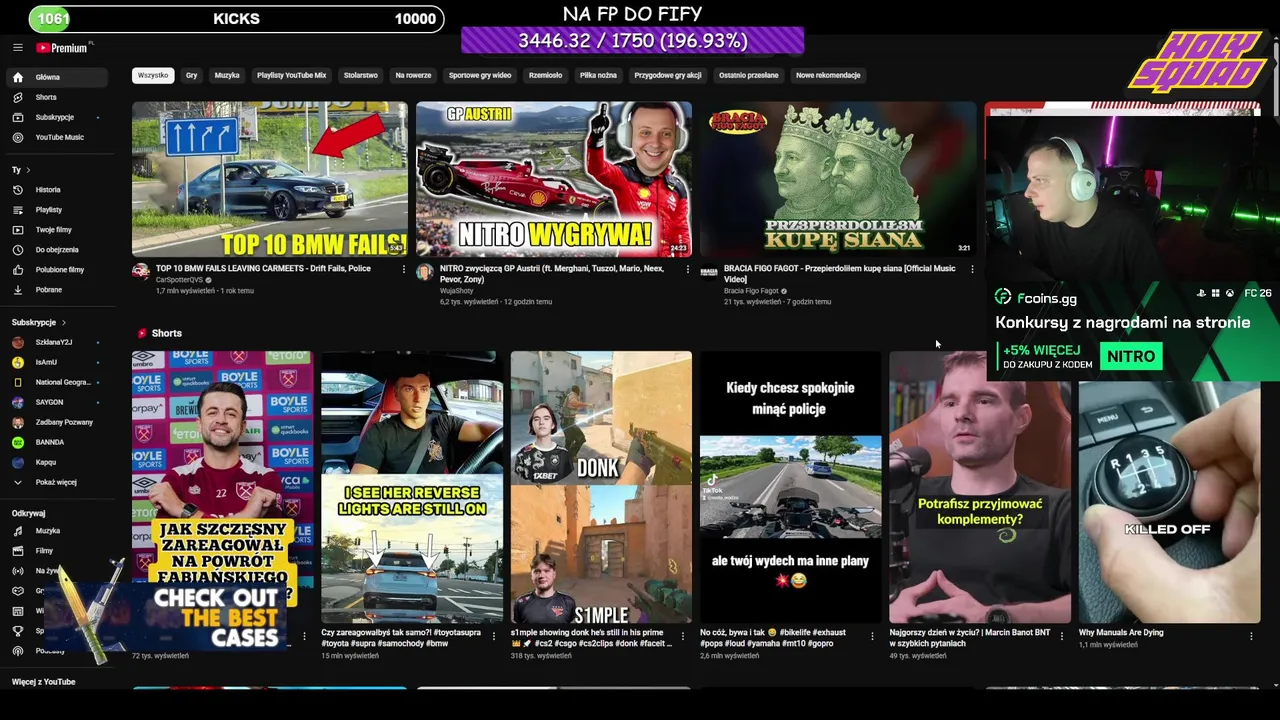Image resolution: width=1280 pixels, height=720 pixels.
Task: Open options for Toyota Supra short
Action: pyautogui.click(x=494, y=636)
